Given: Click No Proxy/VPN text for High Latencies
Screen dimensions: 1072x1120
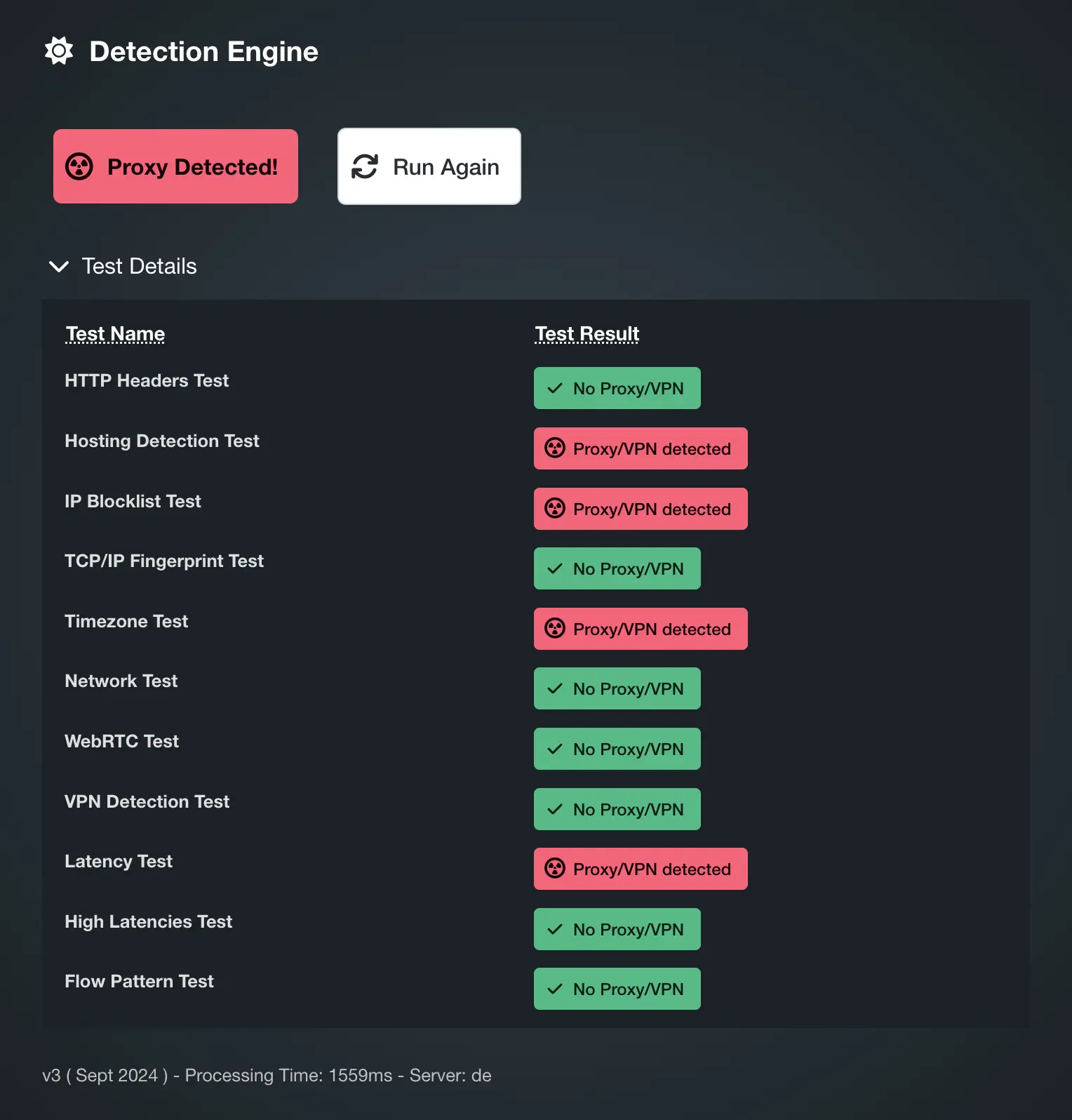Looking at the screenshot, I should [x=629, y=929].
